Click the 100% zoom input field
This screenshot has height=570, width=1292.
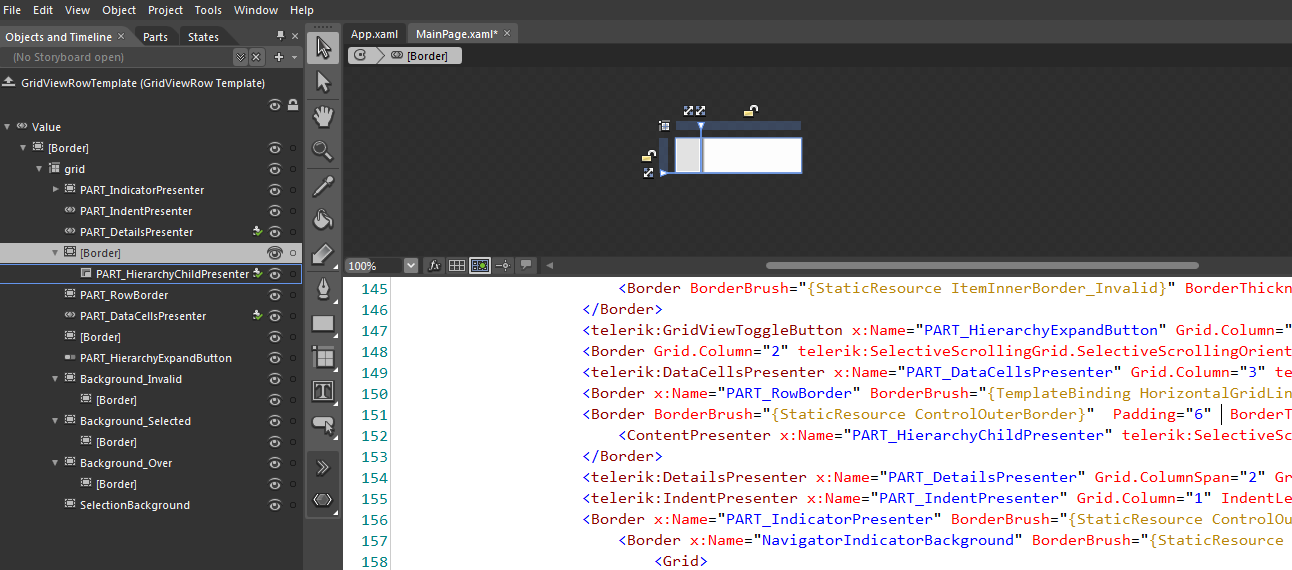pos(373,265)
